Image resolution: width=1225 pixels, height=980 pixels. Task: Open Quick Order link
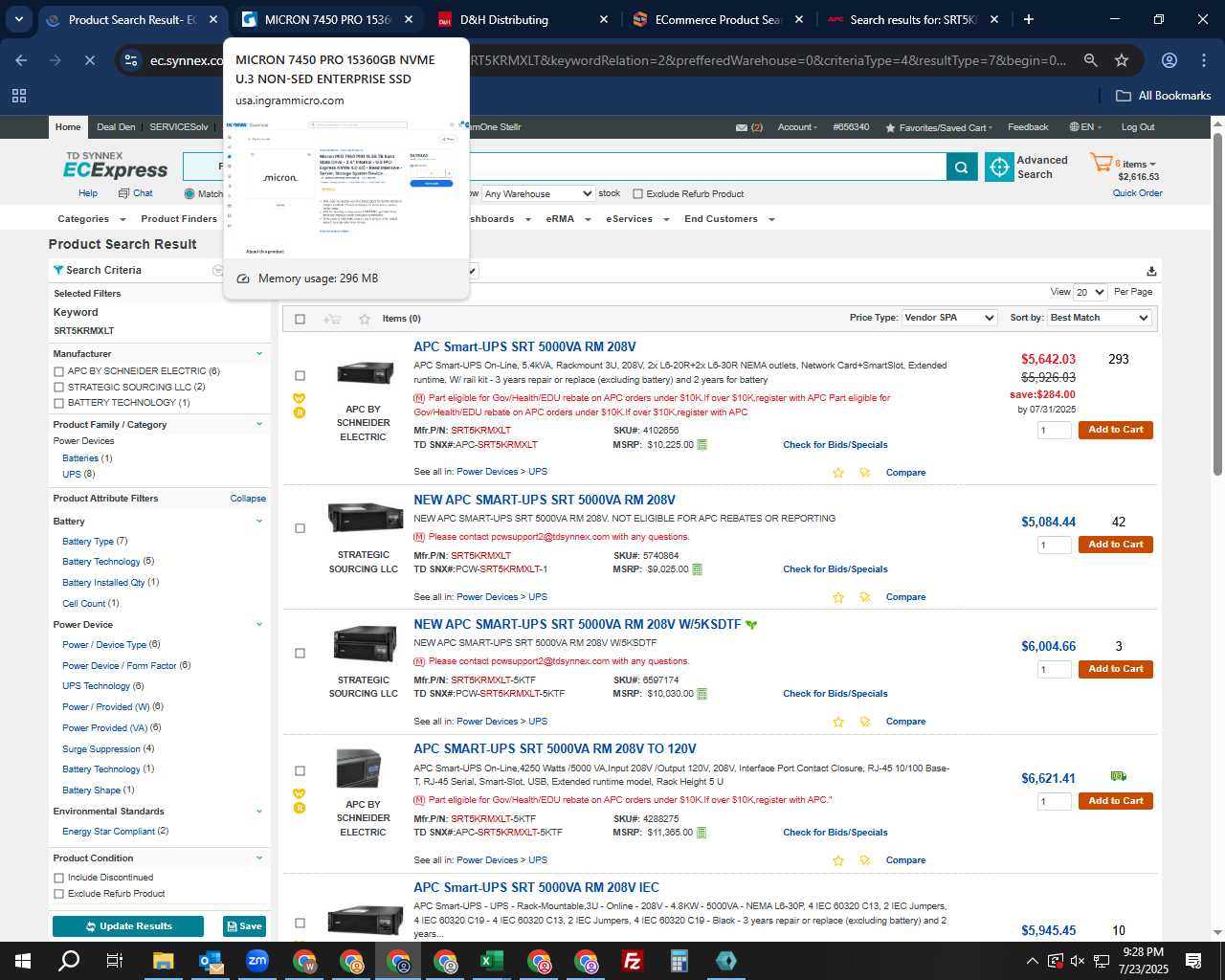(x=1137, y=193)
